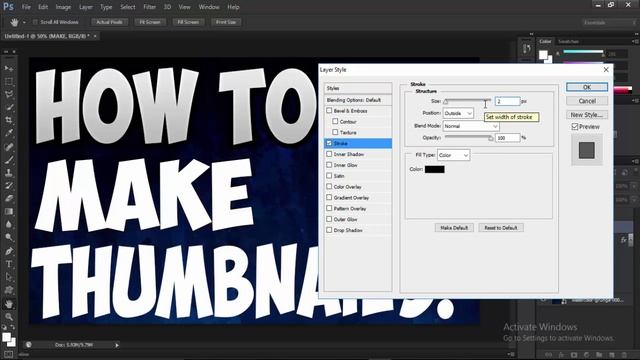Select the Move tool

[9, 68]
